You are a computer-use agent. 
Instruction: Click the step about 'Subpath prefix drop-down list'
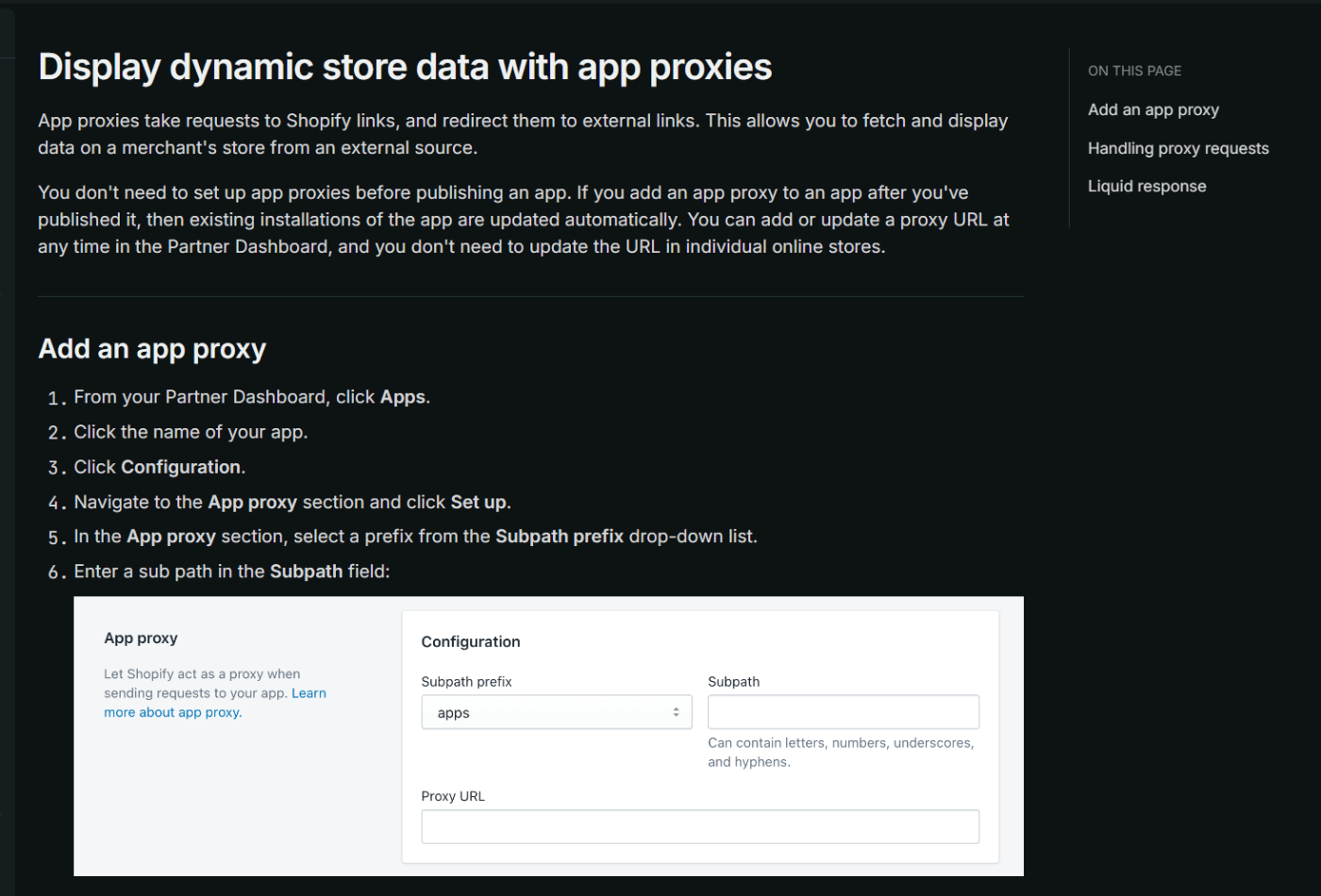coord(415,537)
